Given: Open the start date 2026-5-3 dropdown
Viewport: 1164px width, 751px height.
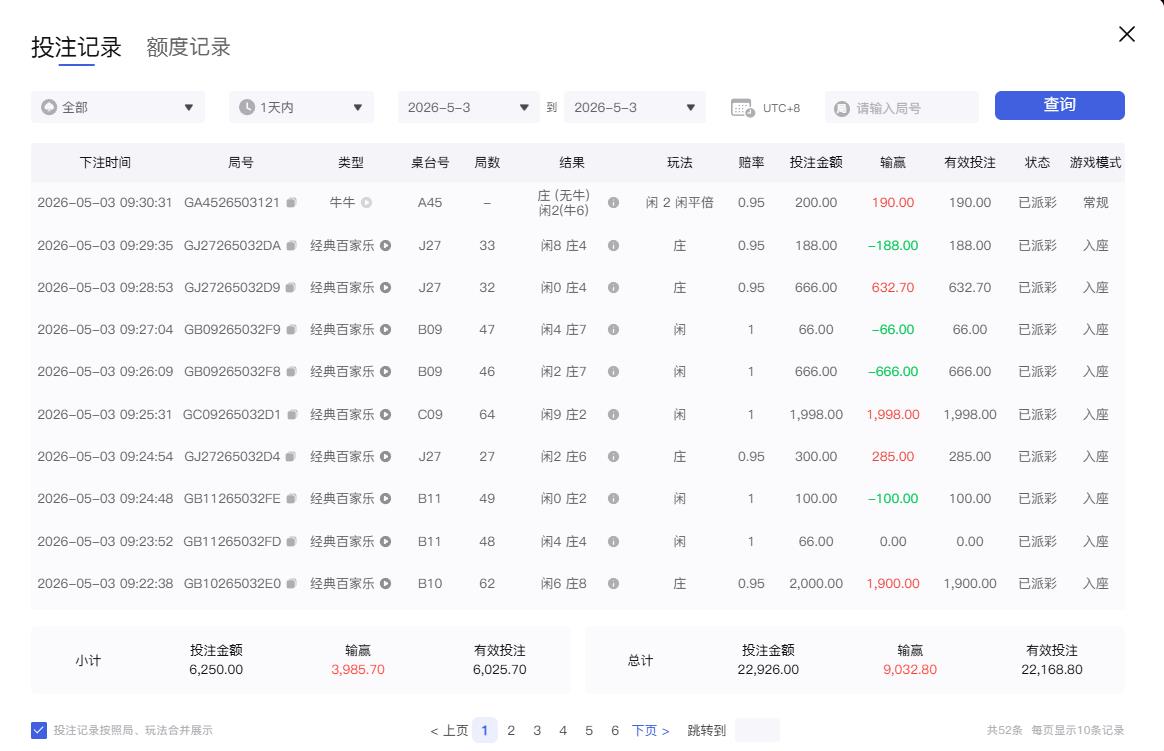Looking at the screenshot, I should click(x=468, y=108).
